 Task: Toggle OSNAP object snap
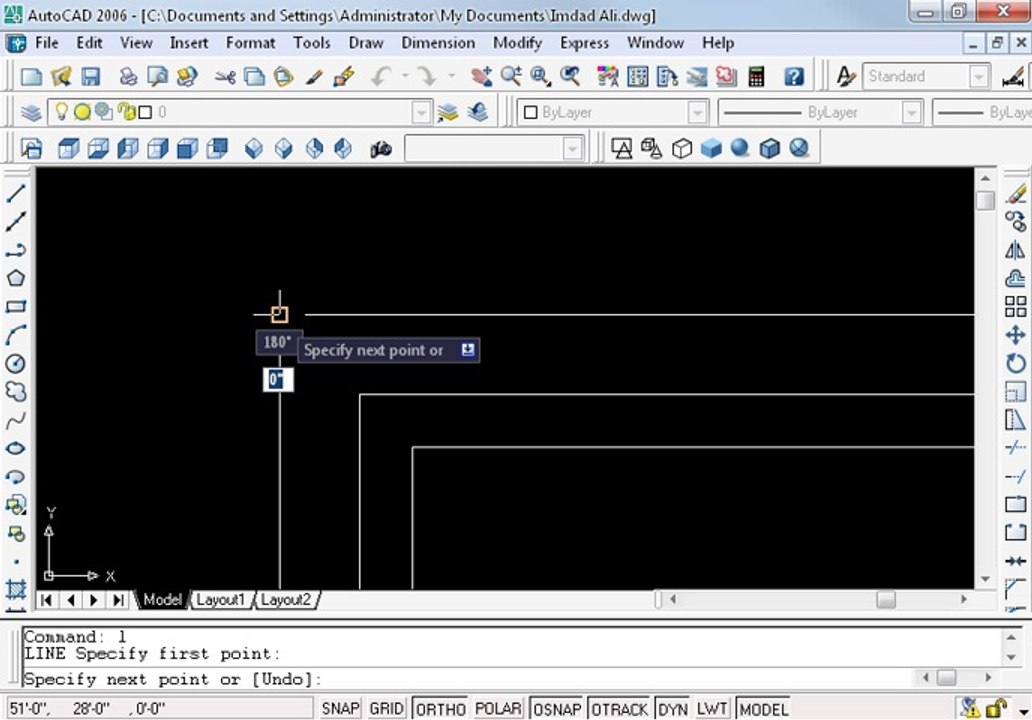tap(557, 709)
